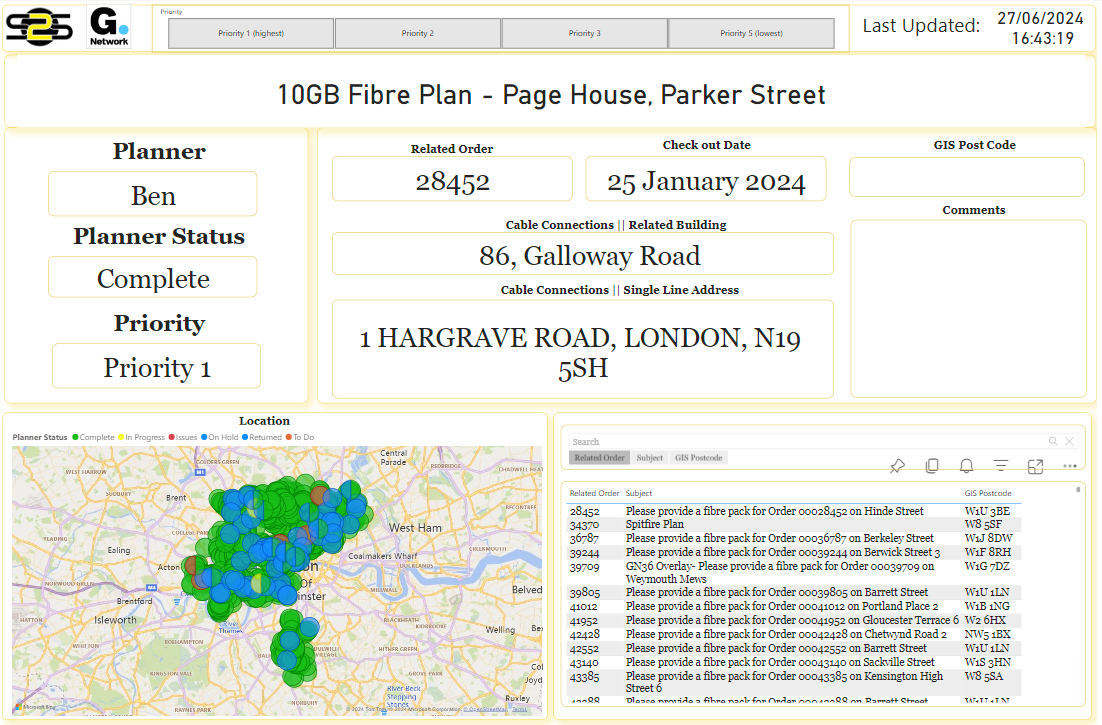The height and width of the screenshot is (725, 1102).
Task: Set an alert using the bell icon
Action: [x=966, y=466]
